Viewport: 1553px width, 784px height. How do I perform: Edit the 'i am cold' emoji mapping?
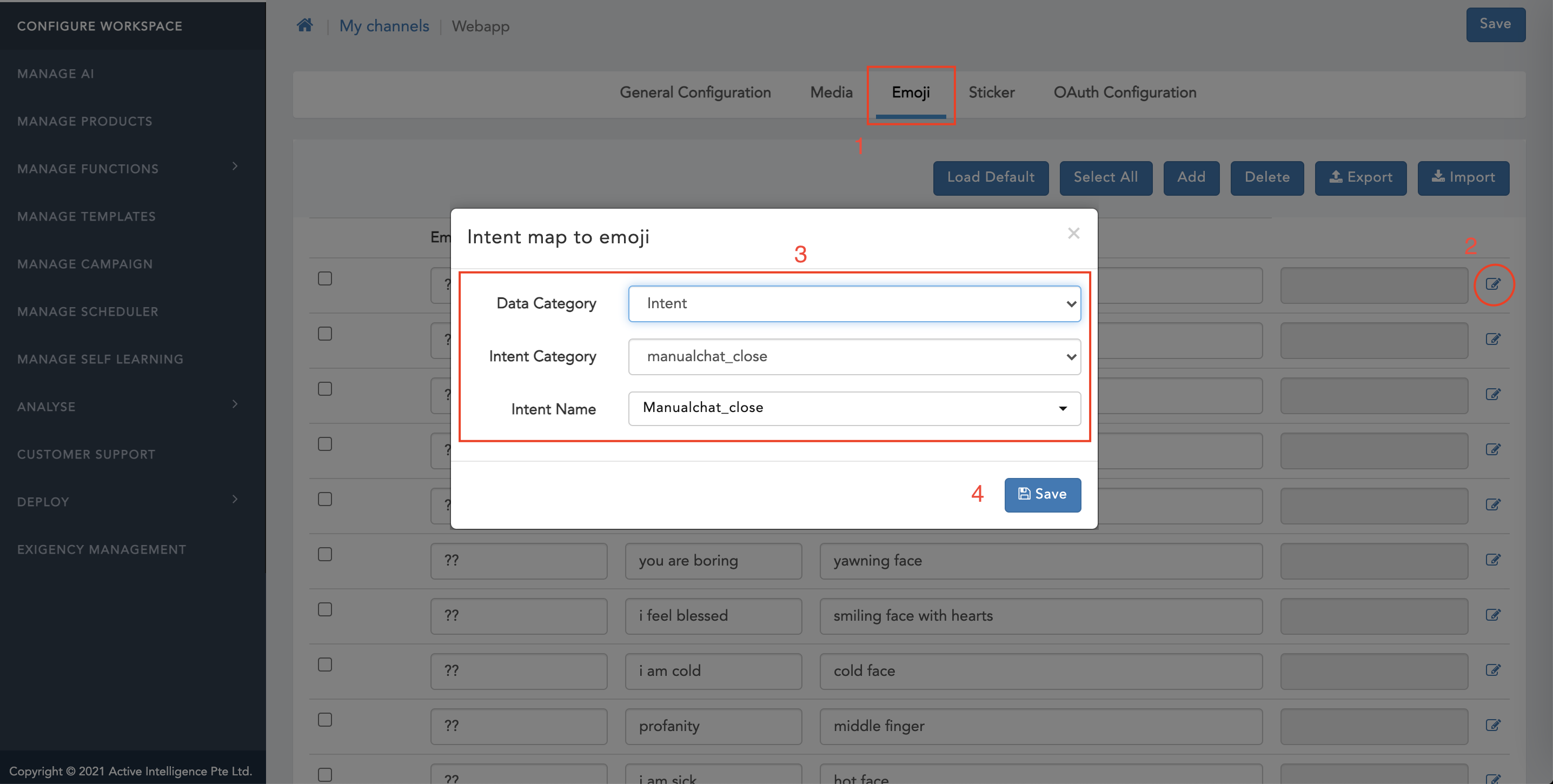click(x=1493, y=670)
